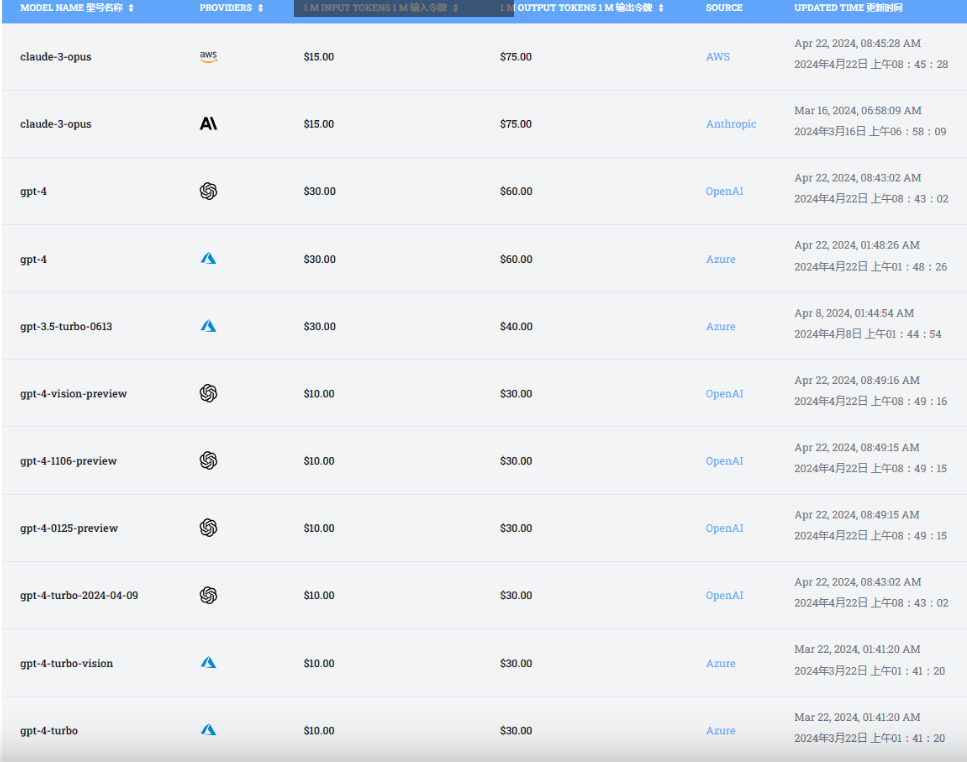Follow the Azure source link for gpt-3.5-turbo-0613
The height and width of the screenshot is (762, 967).
720,327
